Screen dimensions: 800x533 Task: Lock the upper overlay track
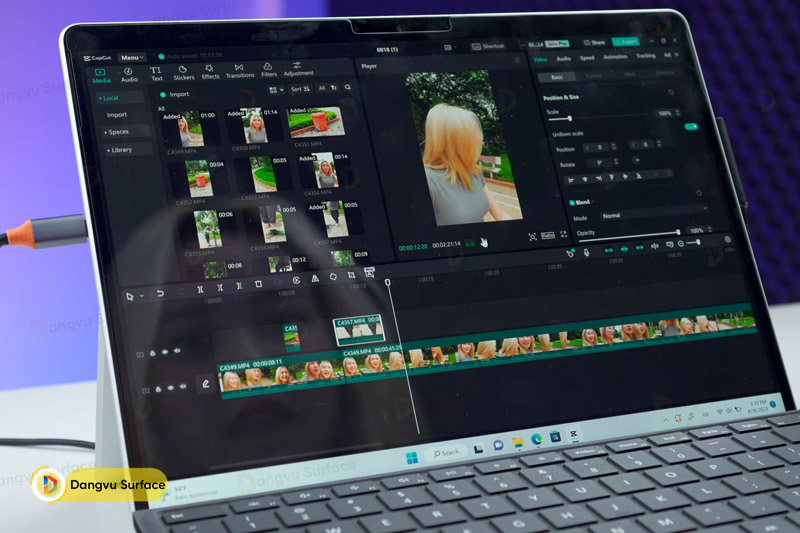[x=153, y=353]
